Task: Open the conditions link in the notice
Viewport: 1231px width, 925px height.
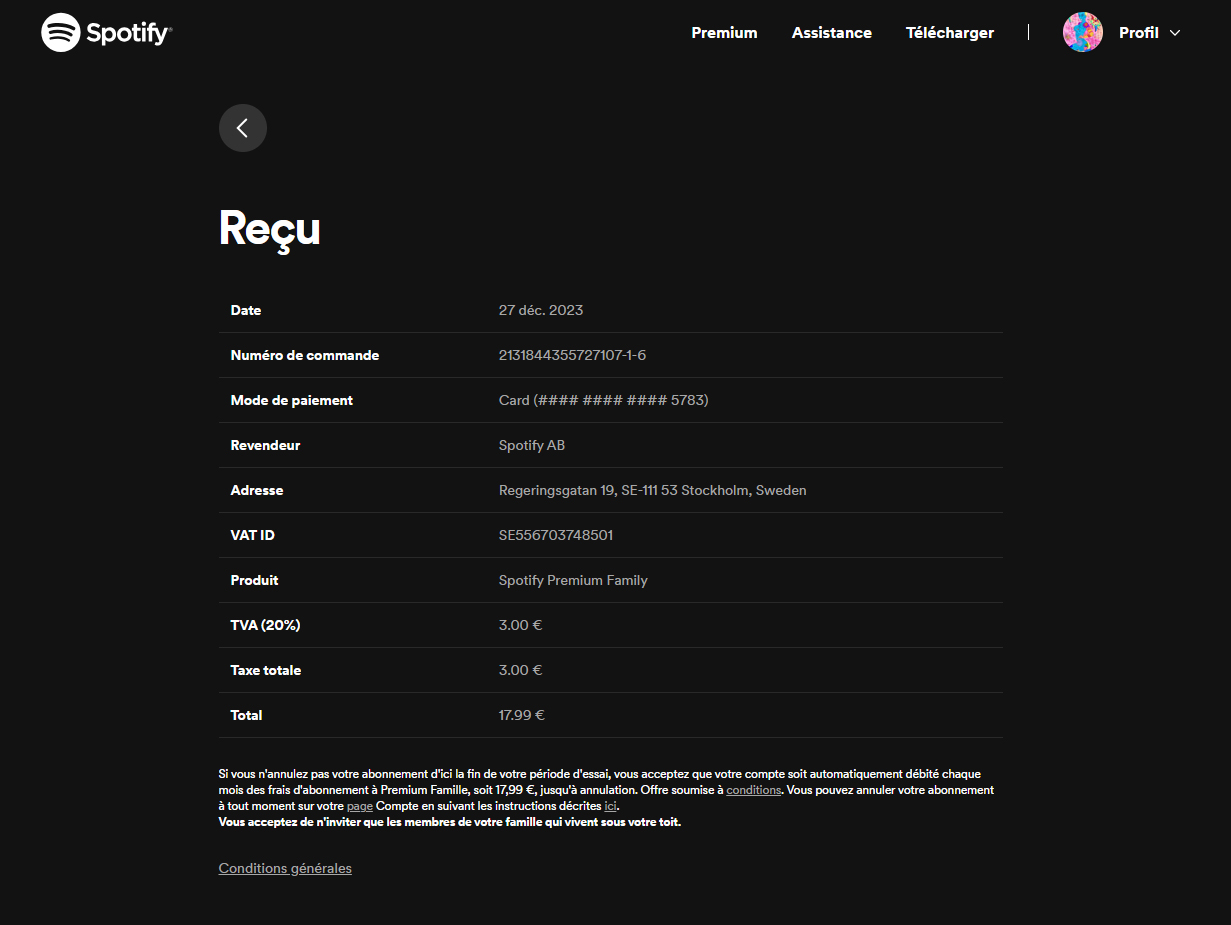Action: [754, 790]
